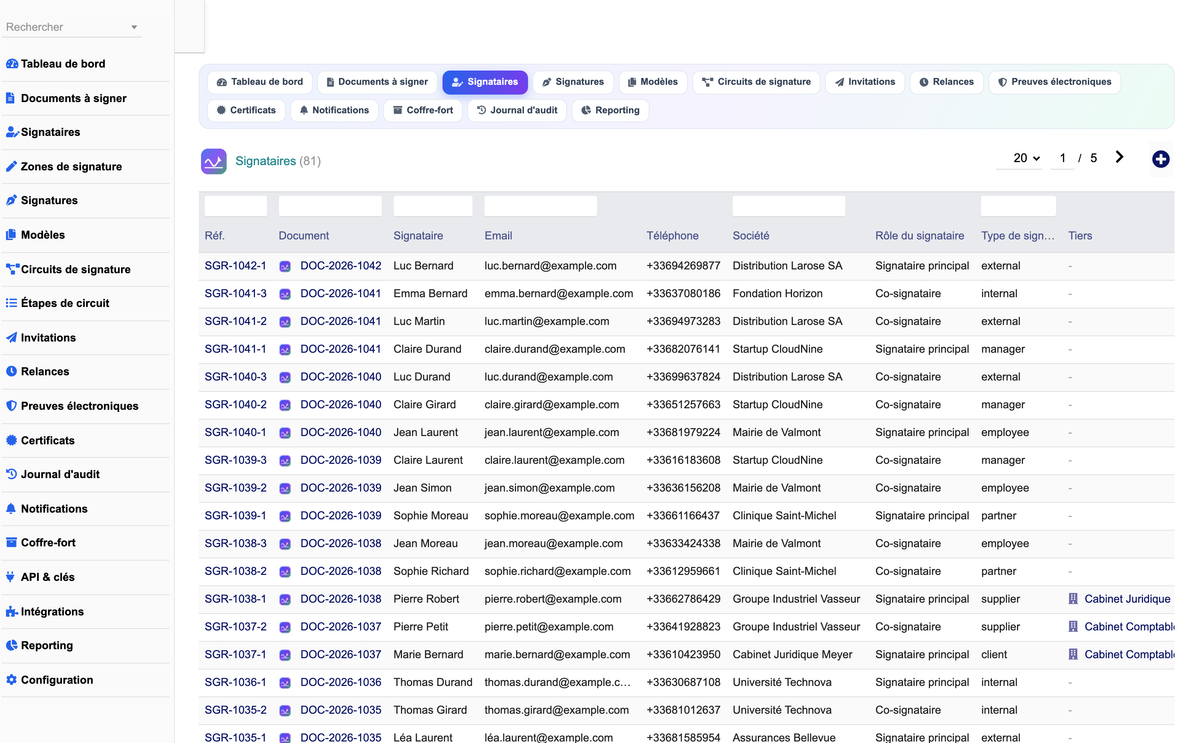Open Relances from the sidebar
This screenshot has width=1200, height=743.
pyautogui.click(x=38, y=372)
